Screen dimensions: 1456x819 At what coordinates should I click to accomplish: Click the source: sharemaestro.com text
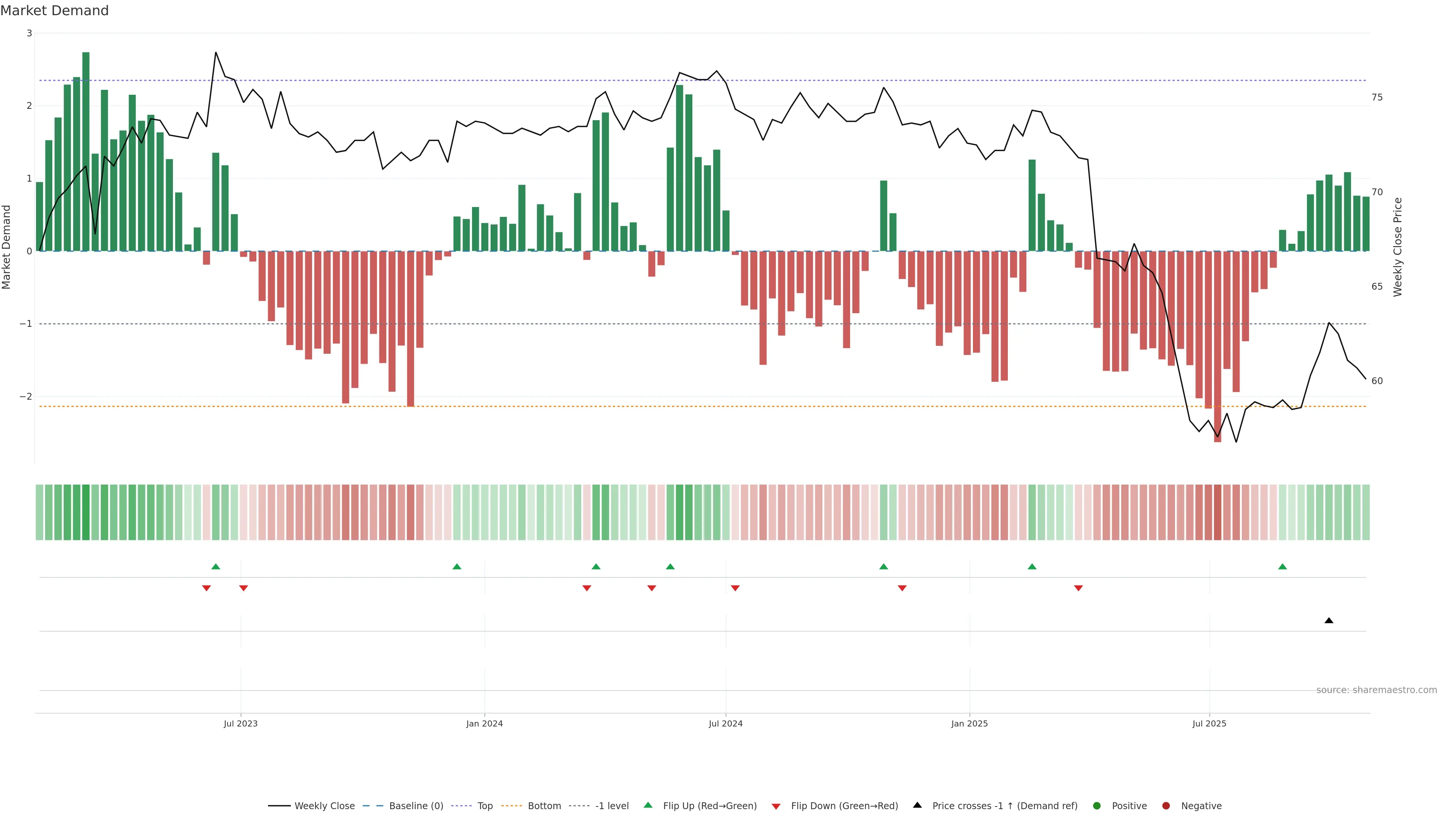1376,690
